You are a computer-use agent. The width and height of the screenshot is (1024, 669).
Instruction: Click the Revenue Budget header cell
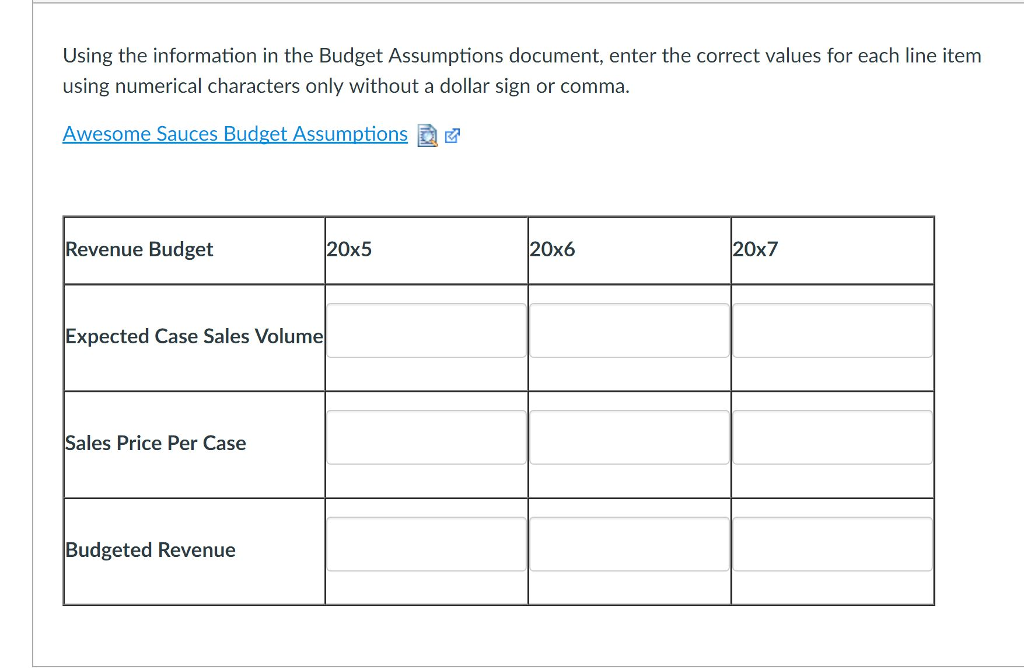pos(139,249)
